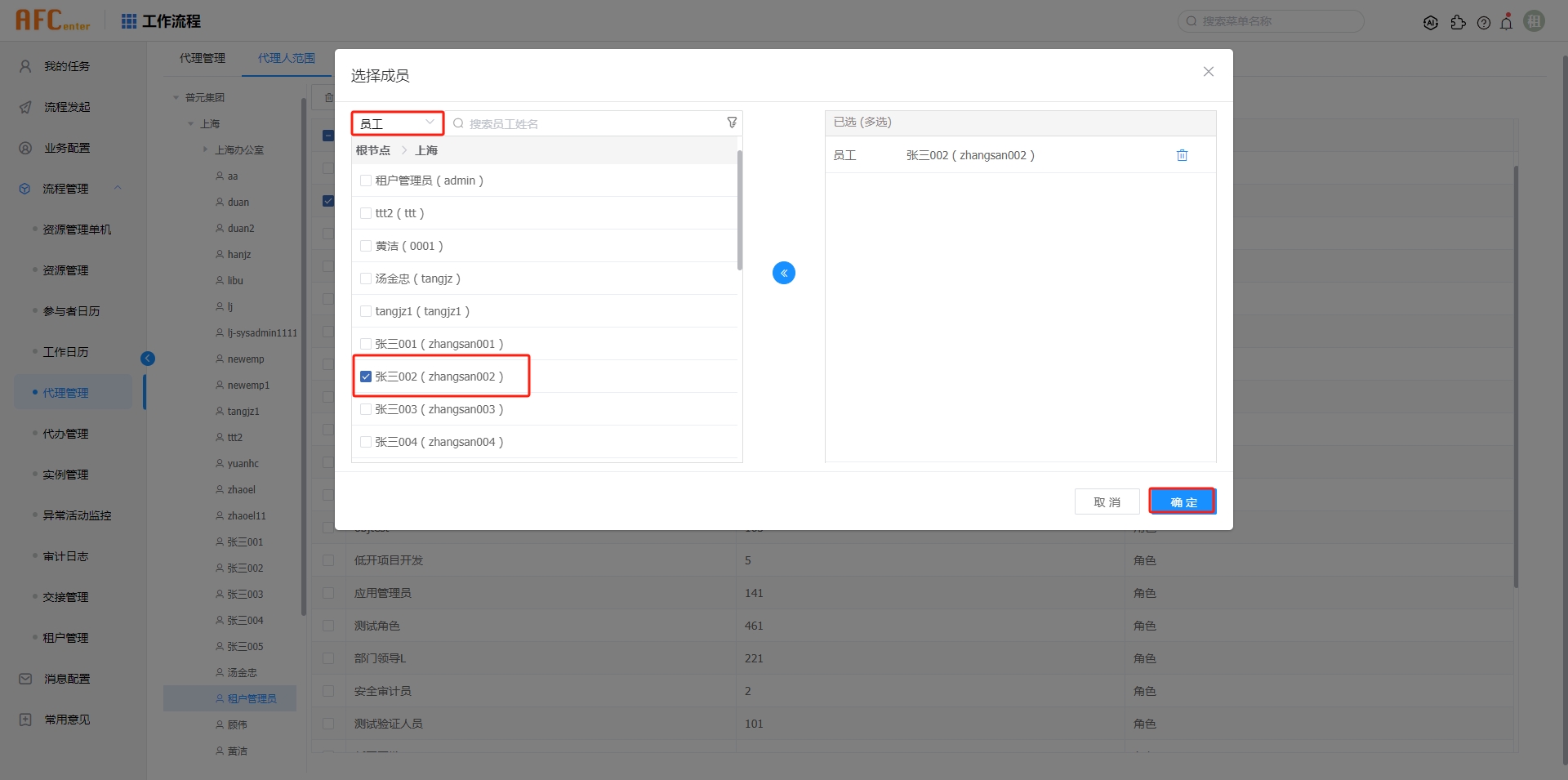
Task: Click the 取消 cancel button
Action: coord(1107,501)
